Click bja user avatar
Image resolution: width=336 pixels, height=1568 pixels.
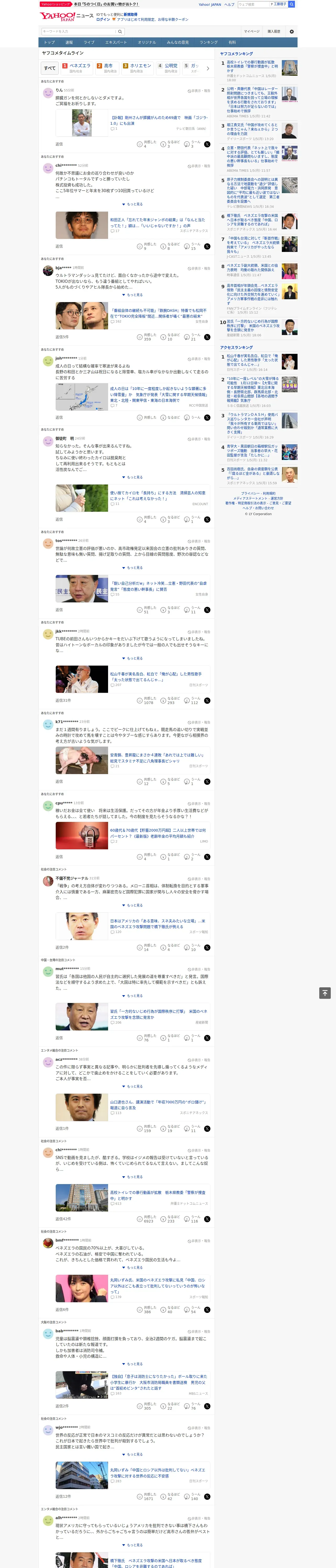[x=48, y=271]
